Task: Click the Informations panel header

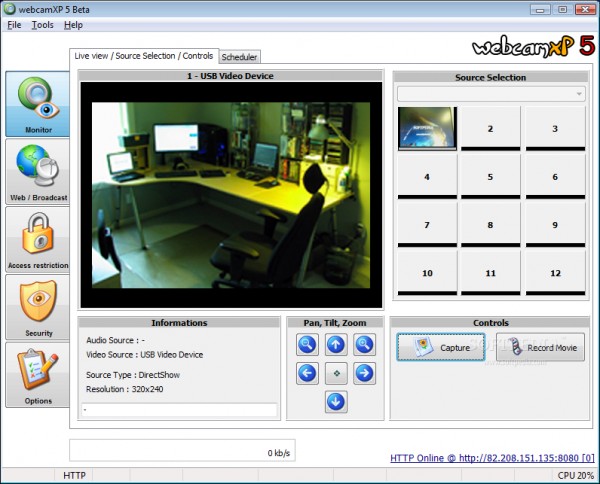Action: pyautogui.click(x=179, y=323)
